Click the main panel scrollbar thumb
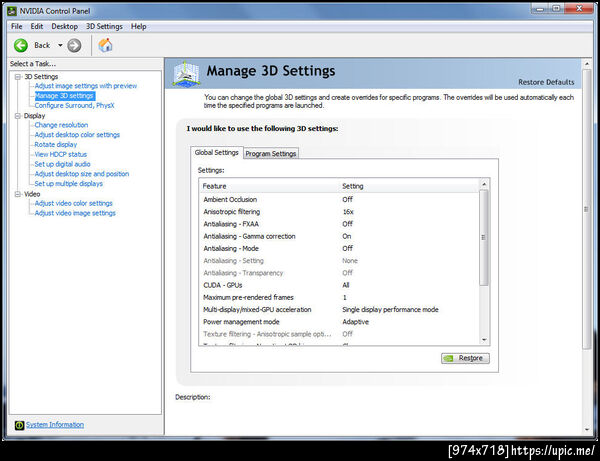This screenshot has height=461, width=600. (x=587, y=209)
